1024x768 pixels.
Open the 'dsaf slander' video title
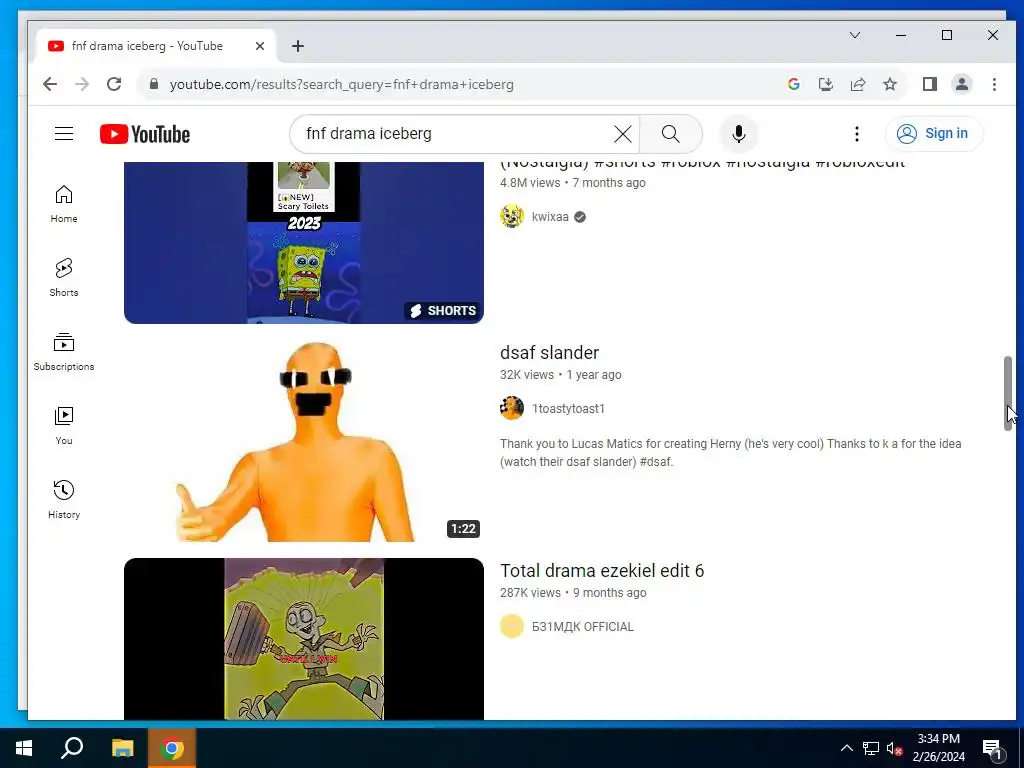click(x=549, y=353)
